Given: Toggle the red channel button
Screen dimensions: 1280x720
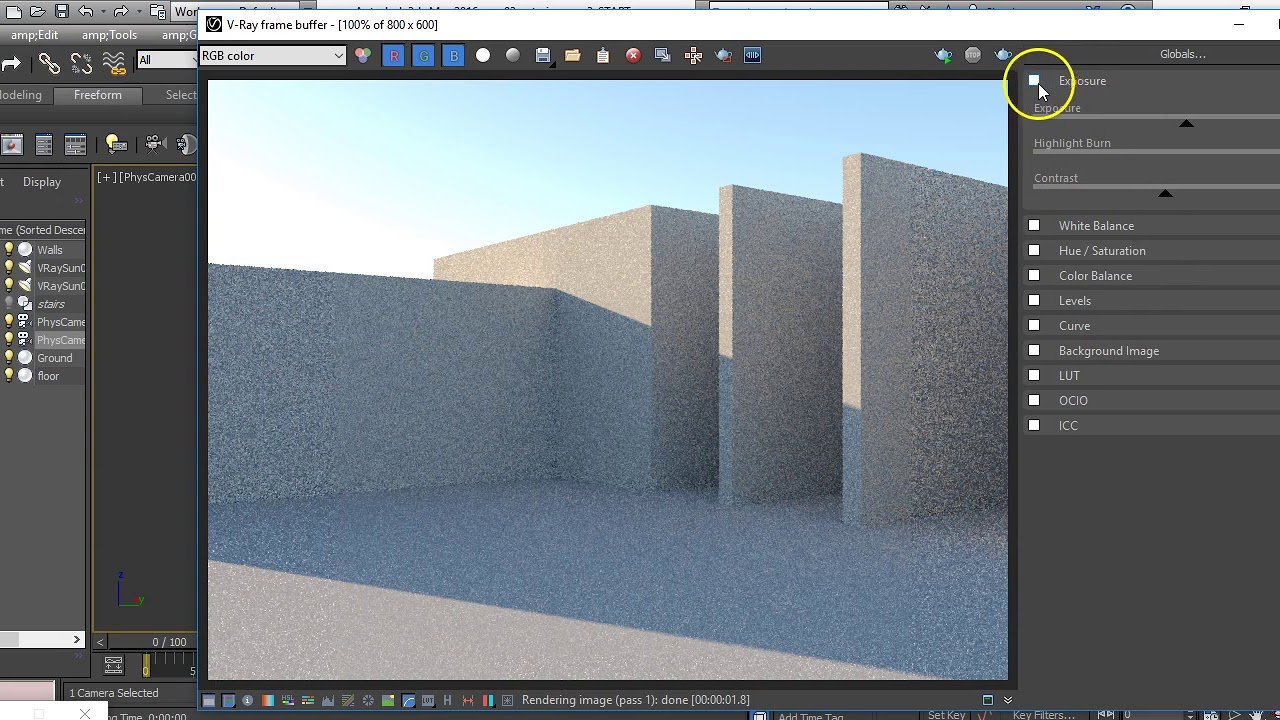Looking at the screenshot, I should pyautogui.click(x=394, y=56).
